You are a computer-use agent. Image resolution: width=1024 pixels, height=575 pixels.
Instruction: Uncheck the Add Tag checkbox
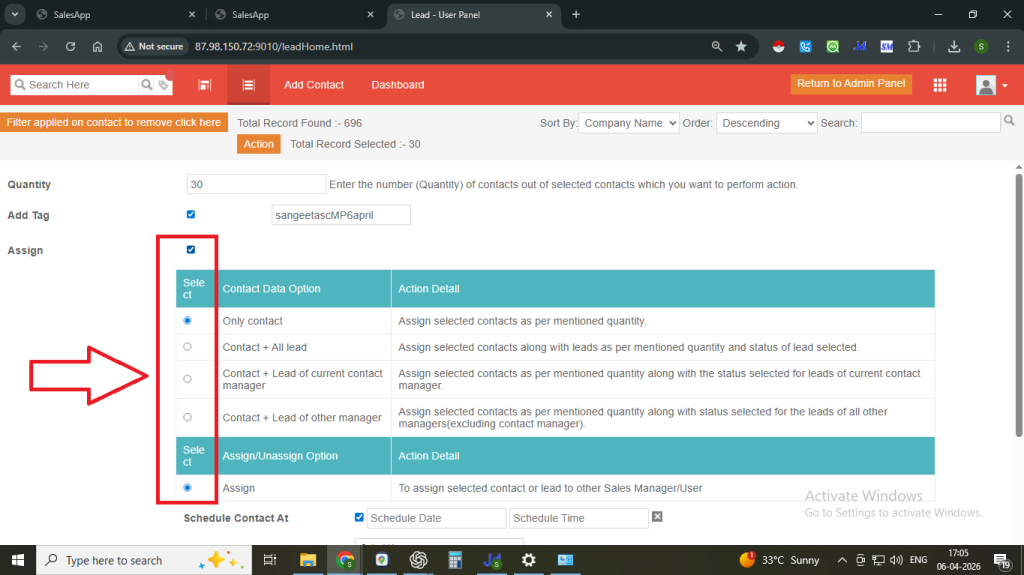pos(191,214)
